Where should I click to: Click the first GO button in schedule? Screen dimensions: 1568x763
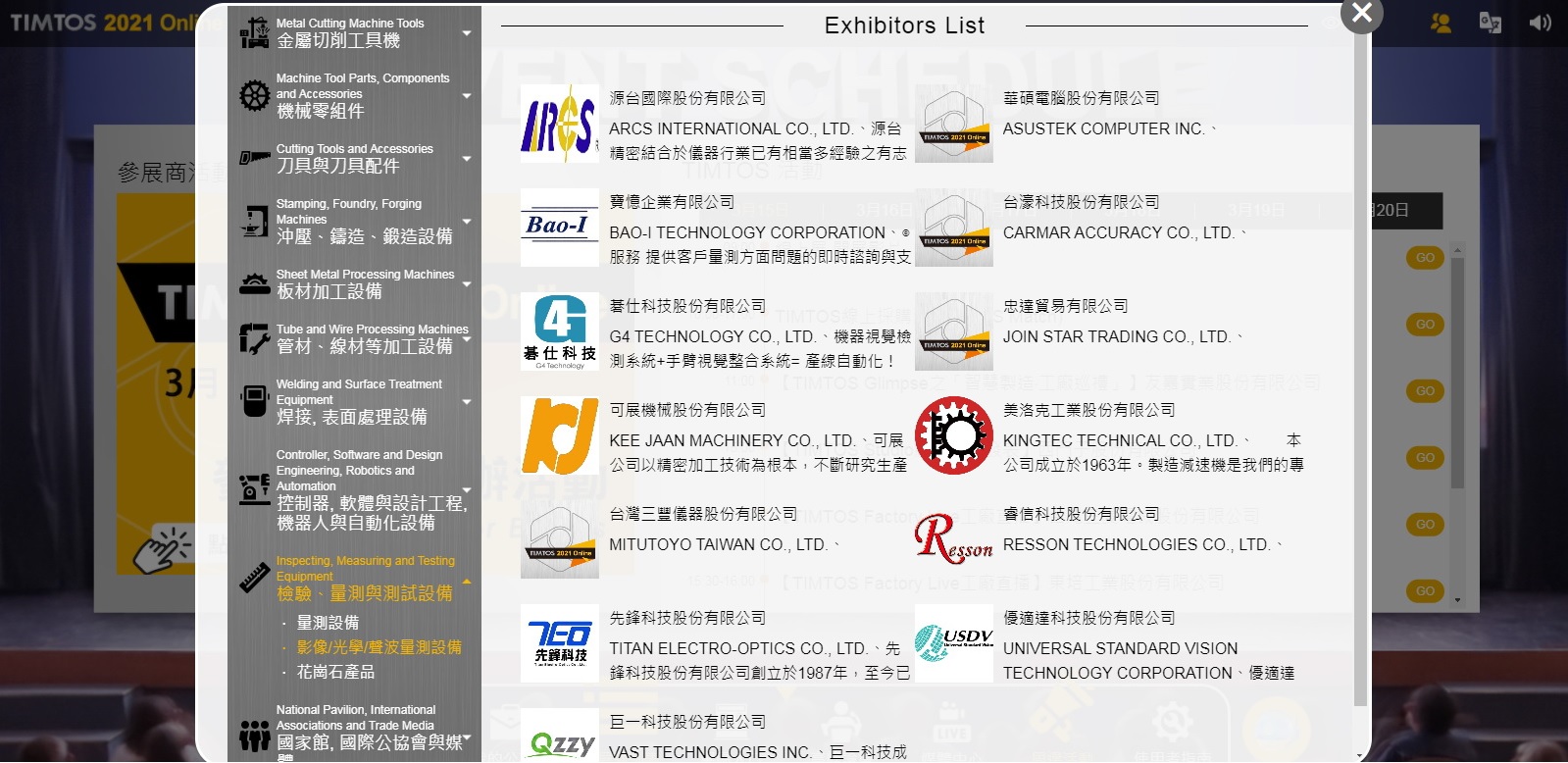(x=1425, y=258)
